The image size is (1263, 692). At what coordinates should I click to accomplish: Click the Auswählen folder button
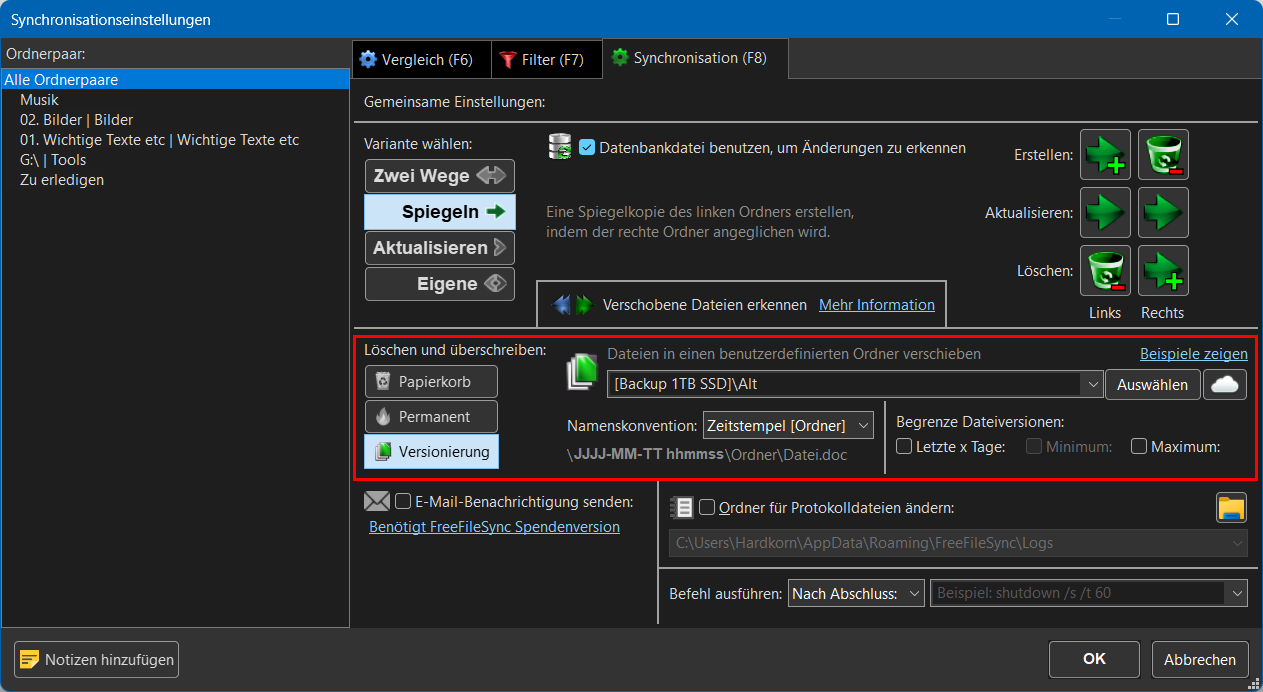[x=1152, y=385]
